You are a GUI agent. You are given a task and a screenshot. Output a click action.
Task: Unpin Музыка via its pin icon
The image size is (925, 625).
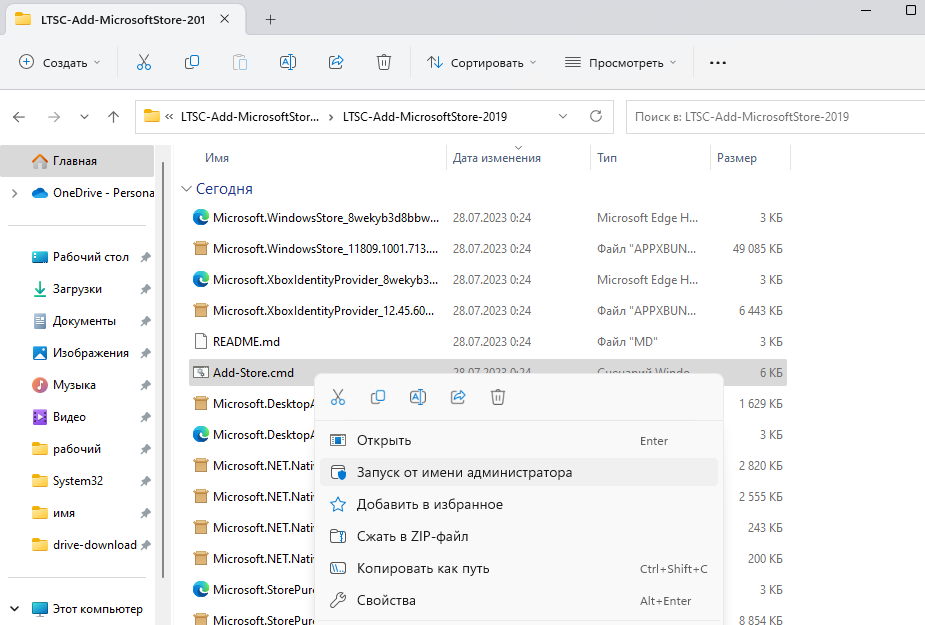[x=145, y=385]
